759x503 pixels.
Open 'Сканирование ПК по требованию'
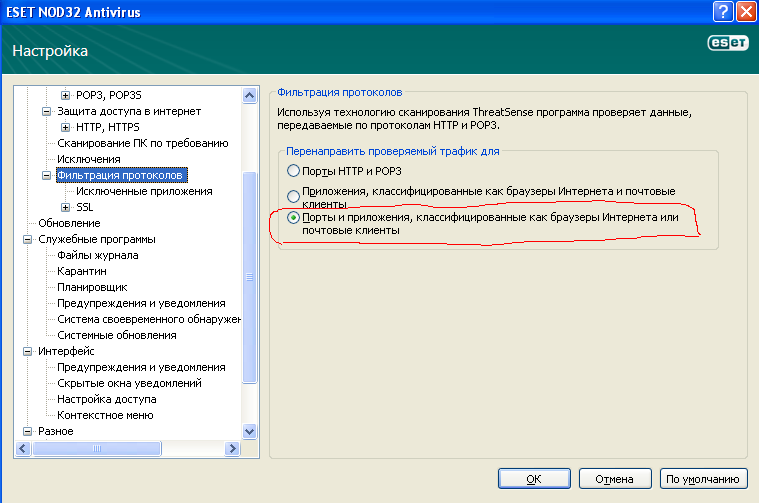click(143, 143)
